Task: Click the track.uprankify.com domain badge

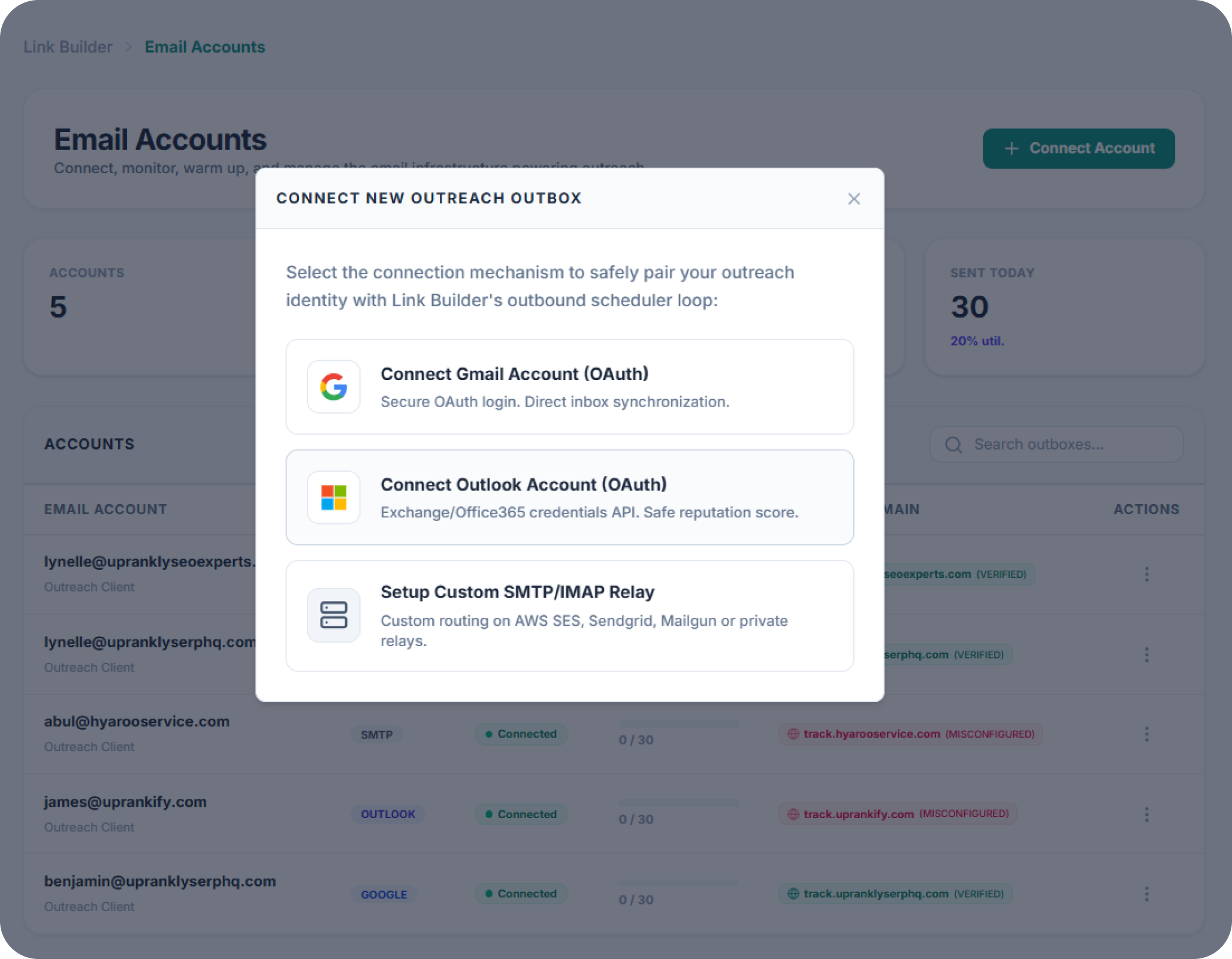Action: point(898,814)
